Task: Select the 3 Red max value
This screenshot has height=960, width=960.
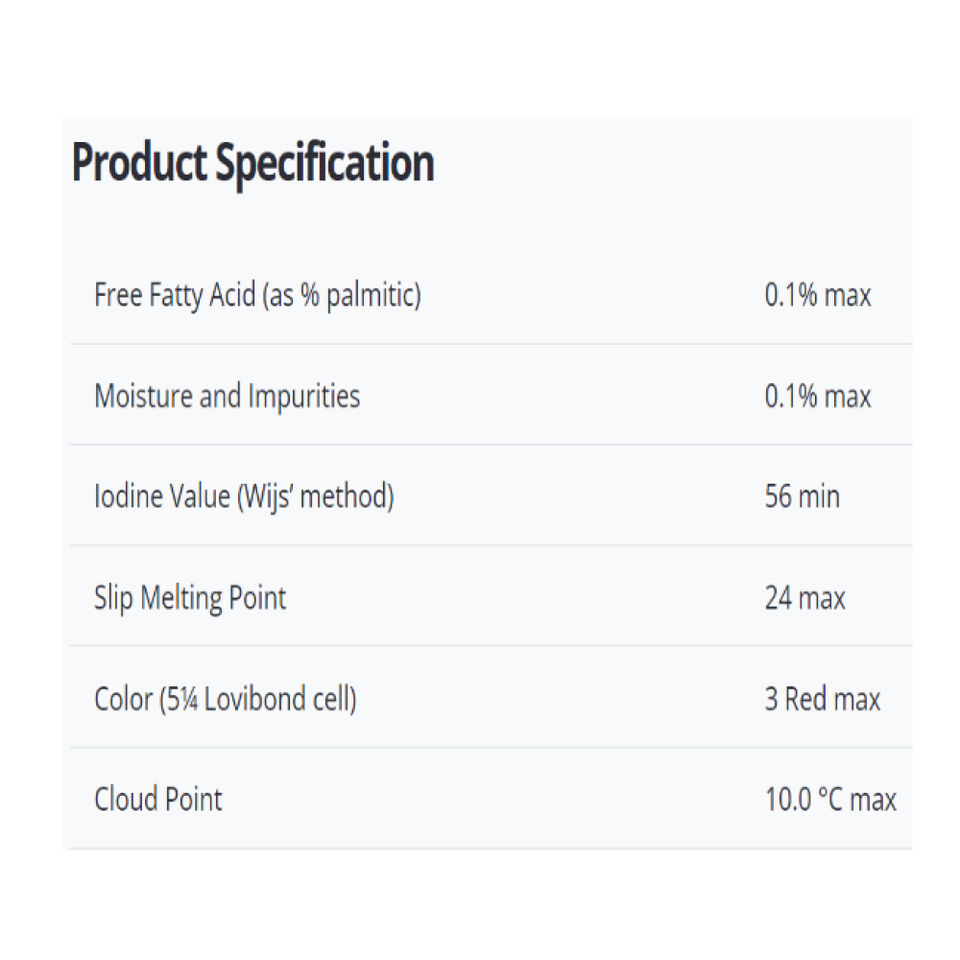Action: (822, 698)
